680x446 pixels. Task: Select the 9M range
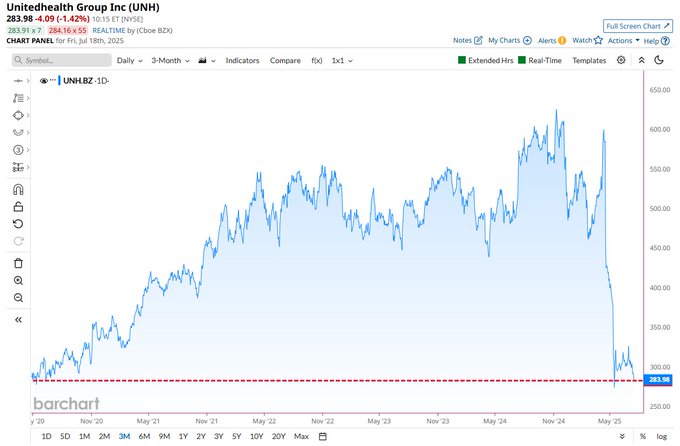164,436
